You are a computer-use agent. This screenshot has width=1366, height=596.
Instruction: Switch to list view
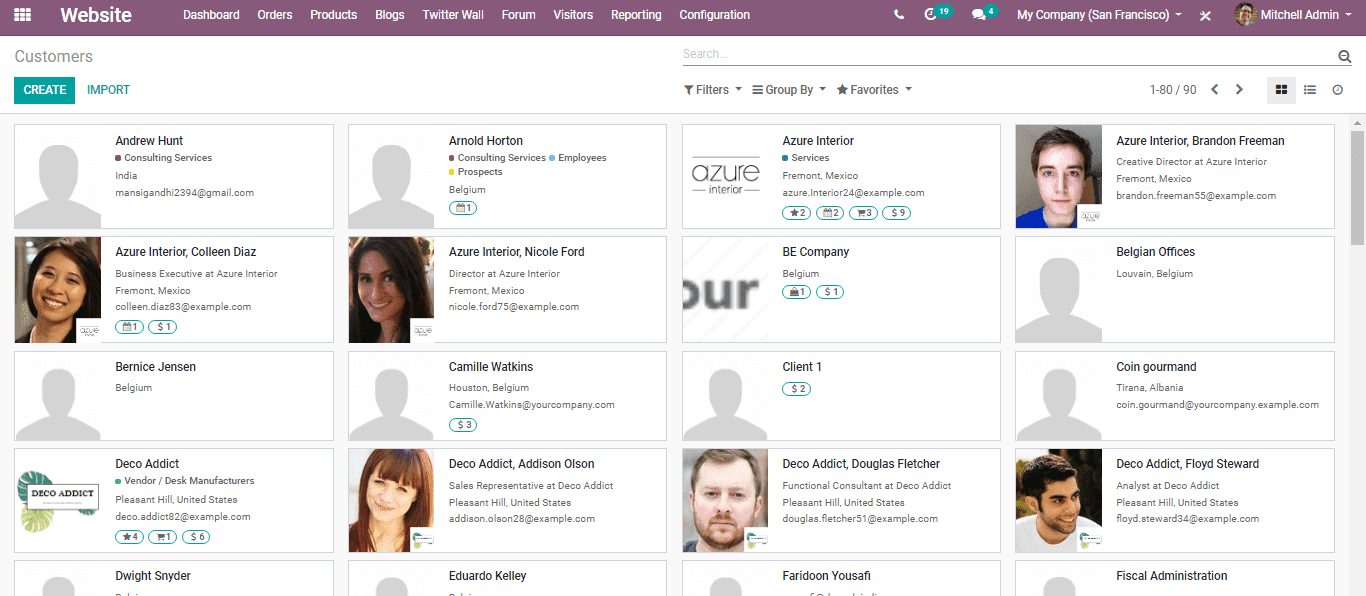tap(1310, 90)
